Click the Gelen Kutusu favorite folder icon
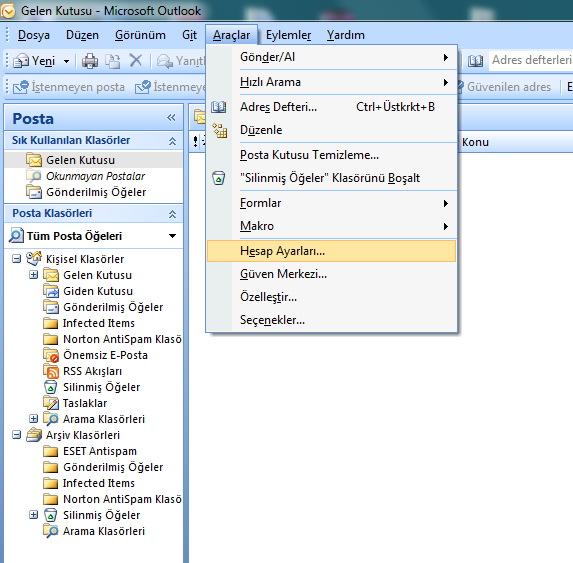 click(x=34, y=160)
